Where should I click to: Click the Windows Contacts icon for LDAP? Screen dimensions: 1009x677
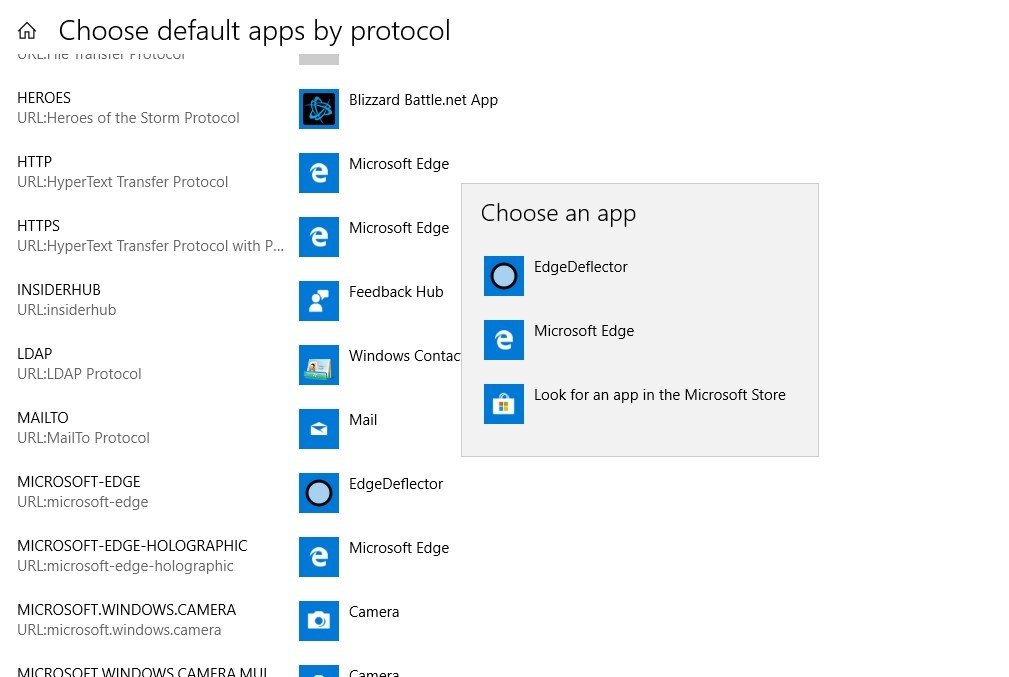[319, 365]
